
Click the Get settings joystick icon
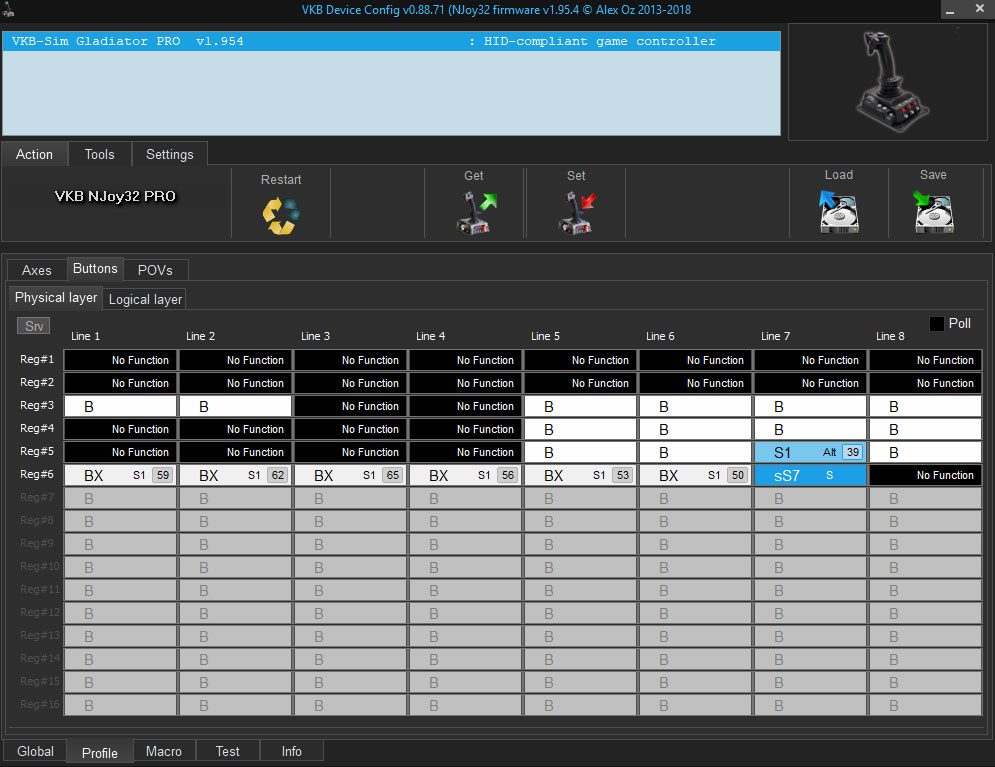[x=474, y=212]
